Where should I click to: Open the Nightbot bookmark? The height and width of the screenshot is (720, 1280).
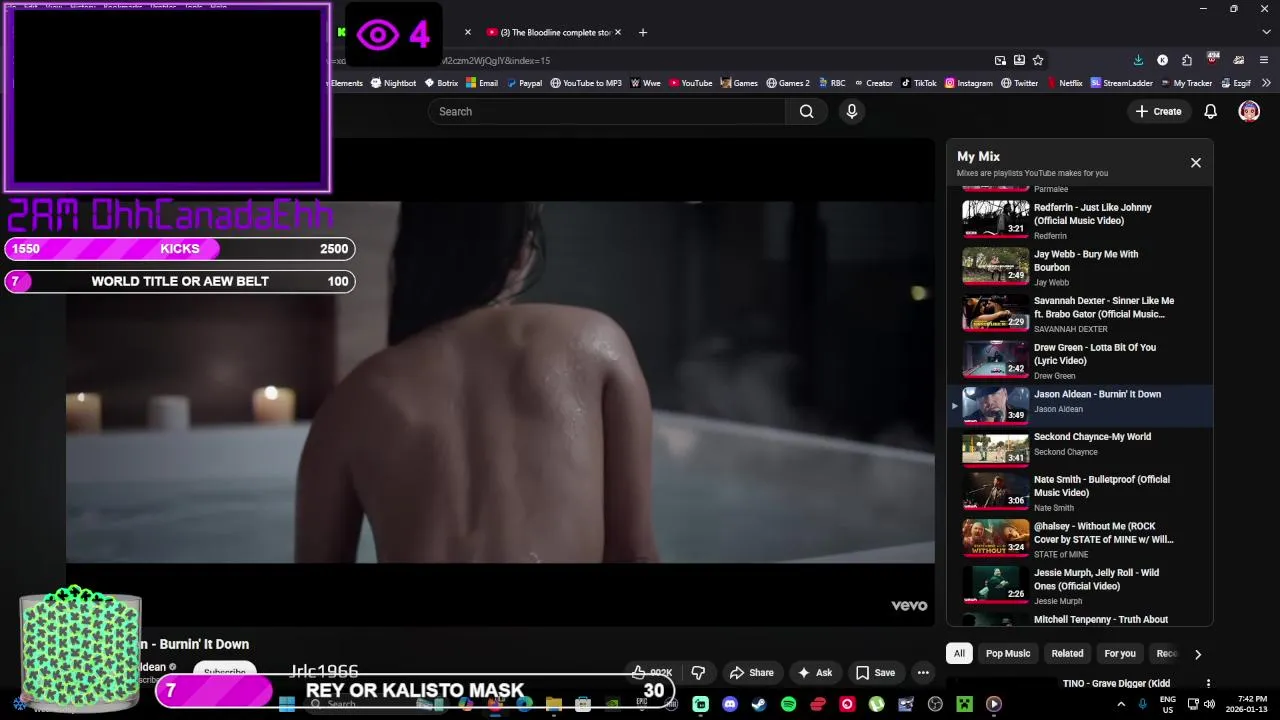(393, 83)
